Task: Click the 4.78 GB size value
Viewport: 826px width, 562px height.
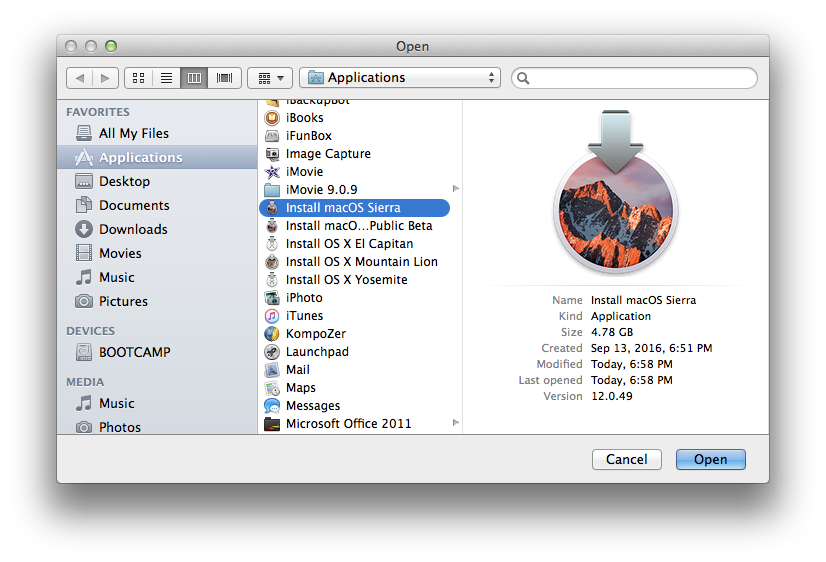Action: pyautogui.click(x=612, y=332)
